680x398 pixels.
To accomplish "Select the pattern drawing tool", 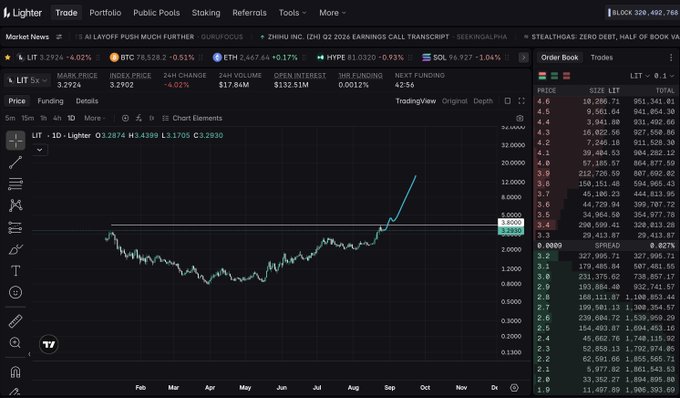I will [x=15, y=205].
